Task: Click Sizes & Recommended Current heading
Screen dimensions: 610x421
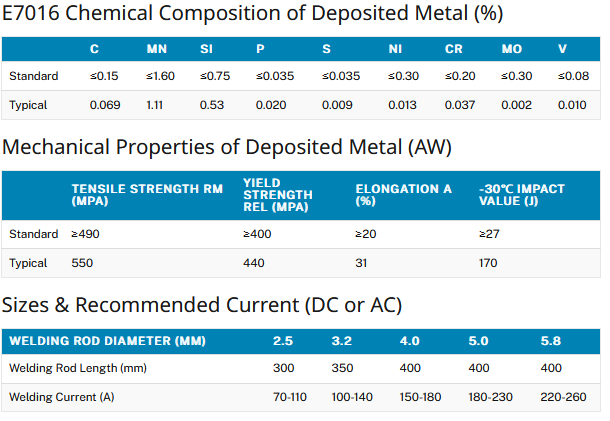Action: 202,305
